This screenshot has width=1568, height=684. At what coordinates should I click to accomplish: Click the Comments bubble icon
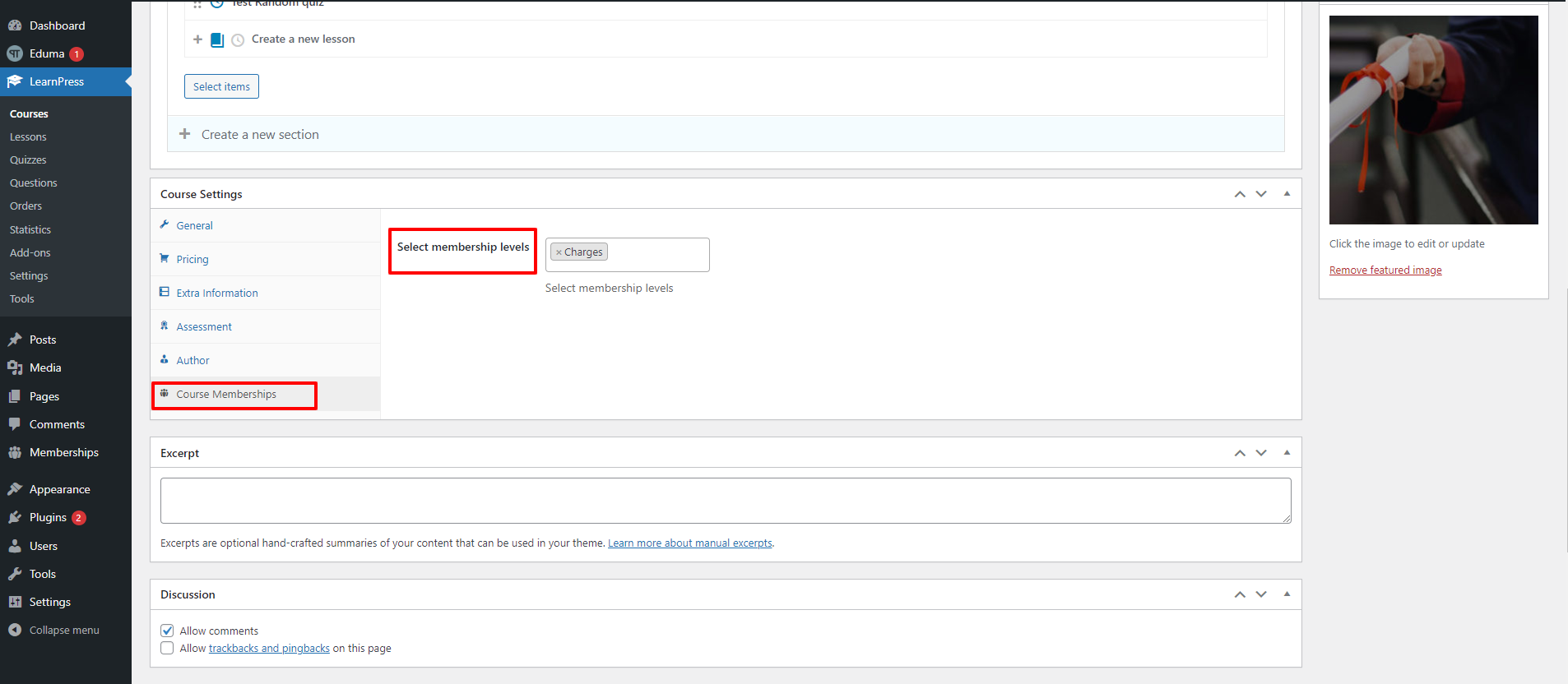pos(15,424)
